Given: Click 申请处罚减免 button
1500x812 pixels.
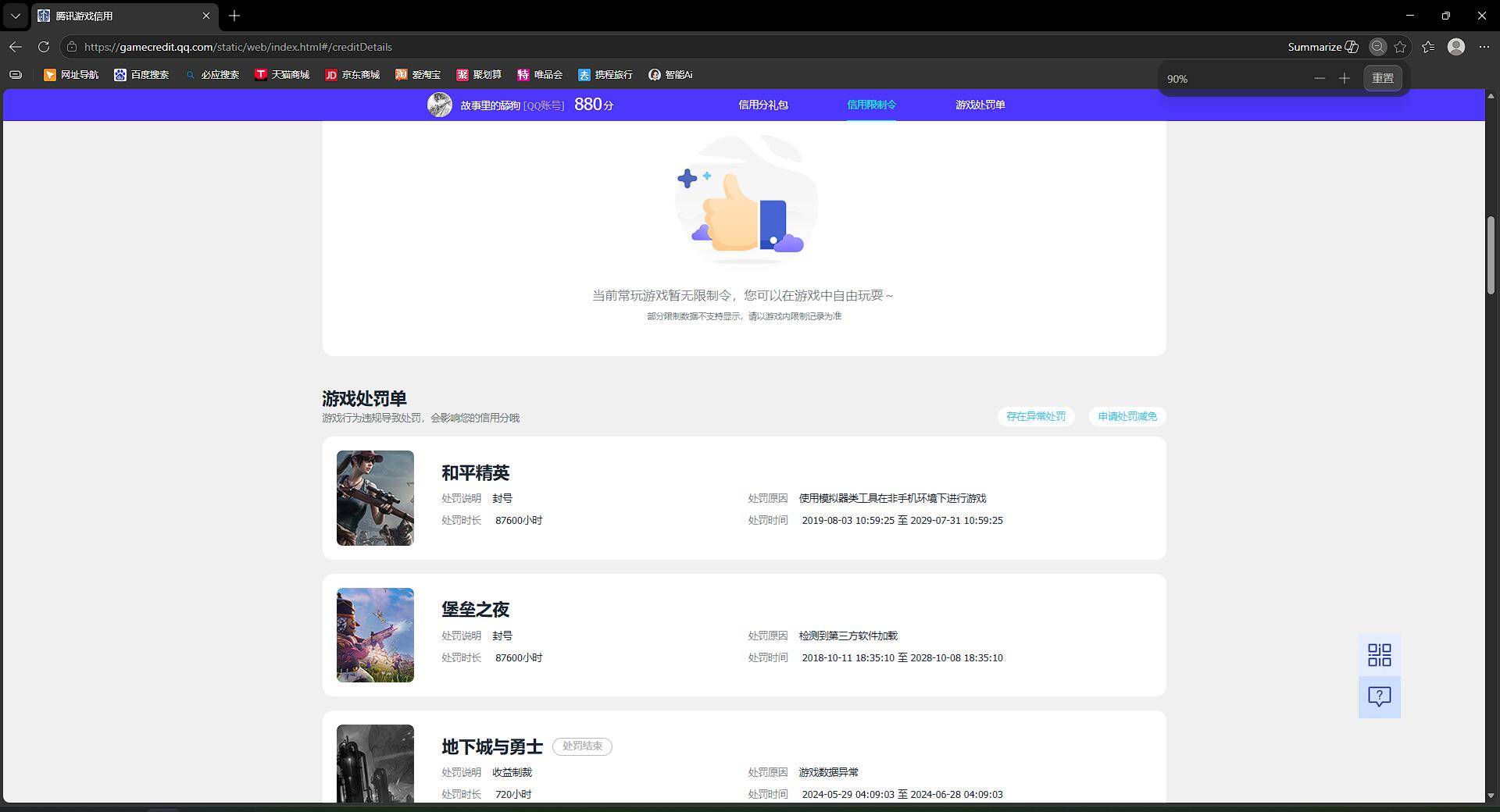Looking at the screenshot, I should pyautogui.click(x=1127, y=416).
